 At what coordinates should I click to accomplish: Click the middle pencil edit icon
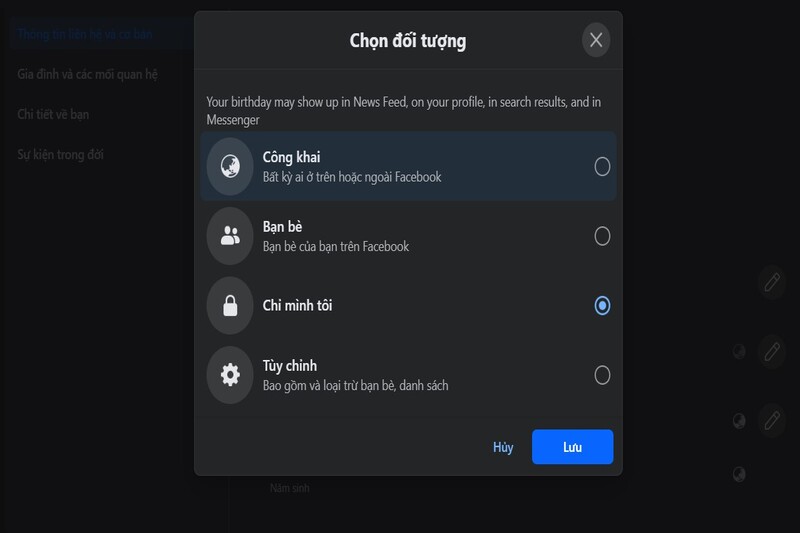[771, 351]
